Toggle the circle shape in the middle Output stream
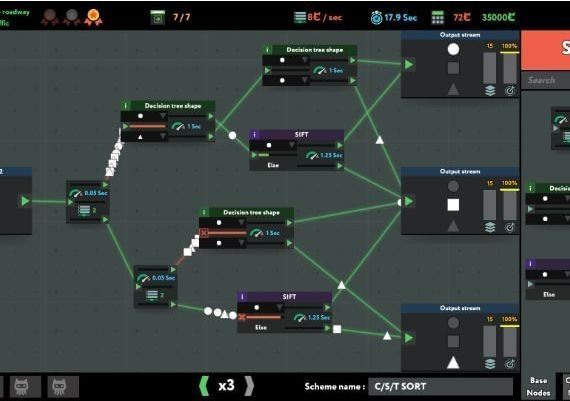Screen dimensions: 570x401 click(453, 186)
